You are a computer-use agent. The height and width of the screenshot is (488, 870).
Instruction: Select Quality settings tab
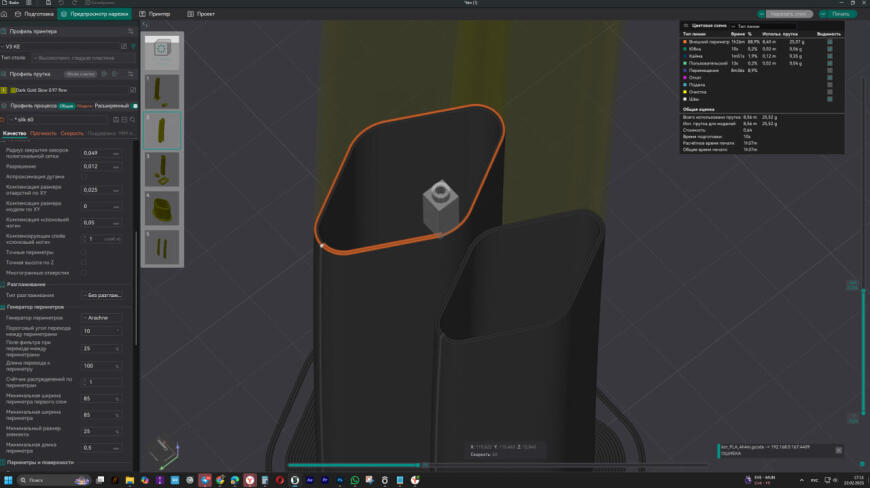coord(14,133)
